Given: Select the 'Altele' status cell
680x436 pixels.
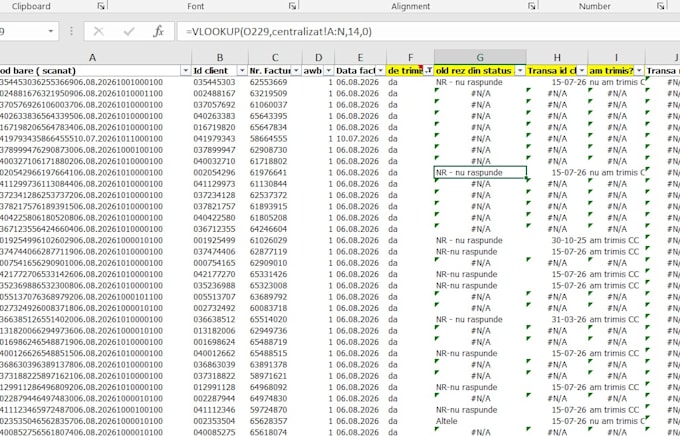Looking at the screenshot, I should [x=480, y=421].
